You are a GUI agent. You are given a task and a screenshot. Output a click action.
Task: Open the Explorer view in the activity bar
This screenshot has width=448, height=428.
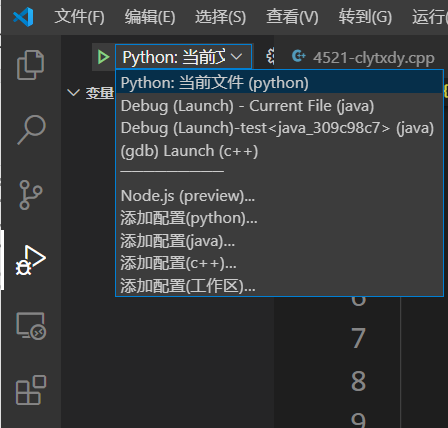(31, 65)
